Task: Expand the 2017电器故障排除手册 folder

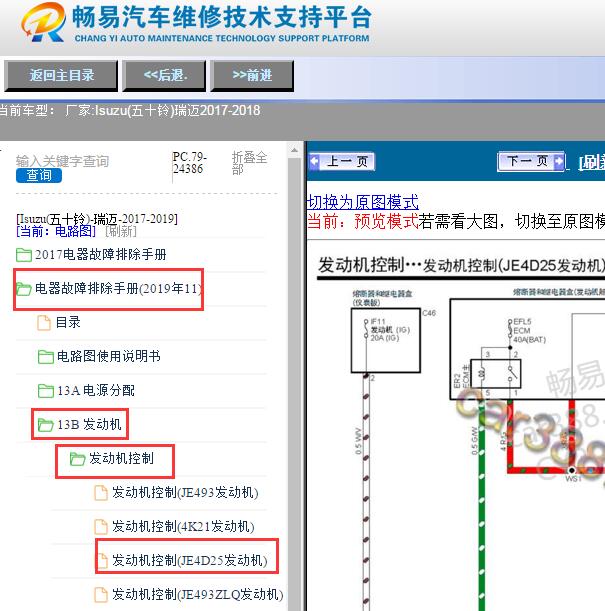Action: point(101,254)
